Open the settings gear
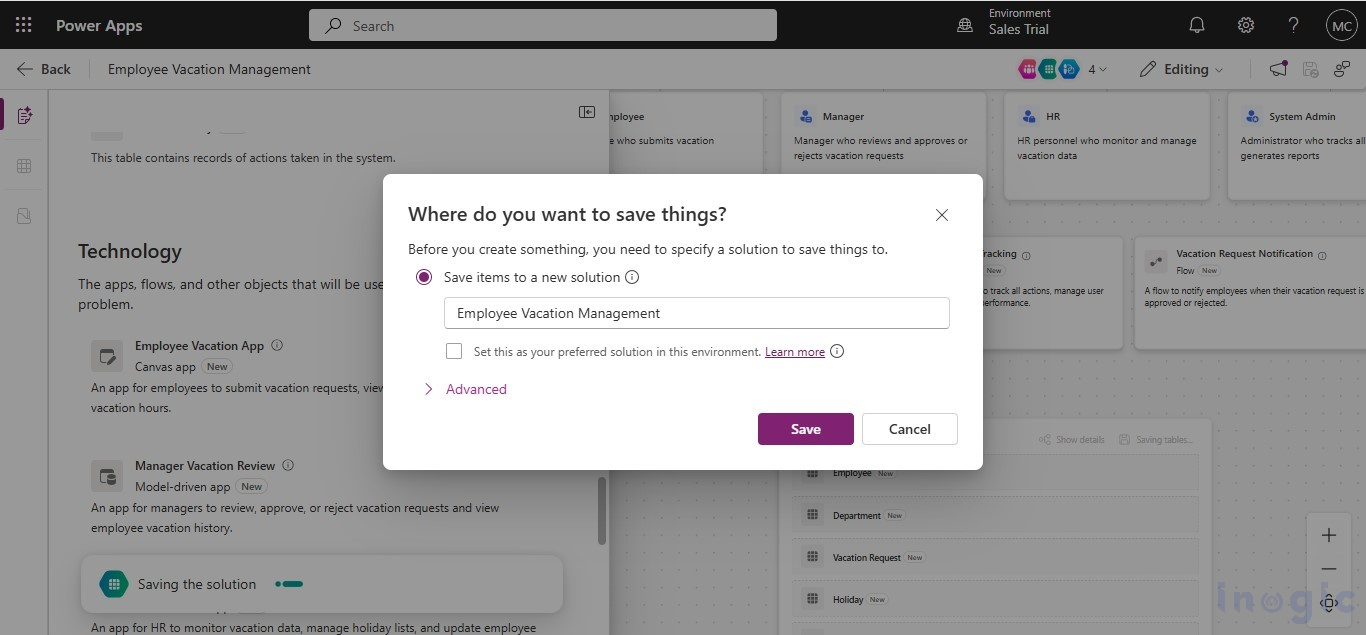 tap(1245, 26)
